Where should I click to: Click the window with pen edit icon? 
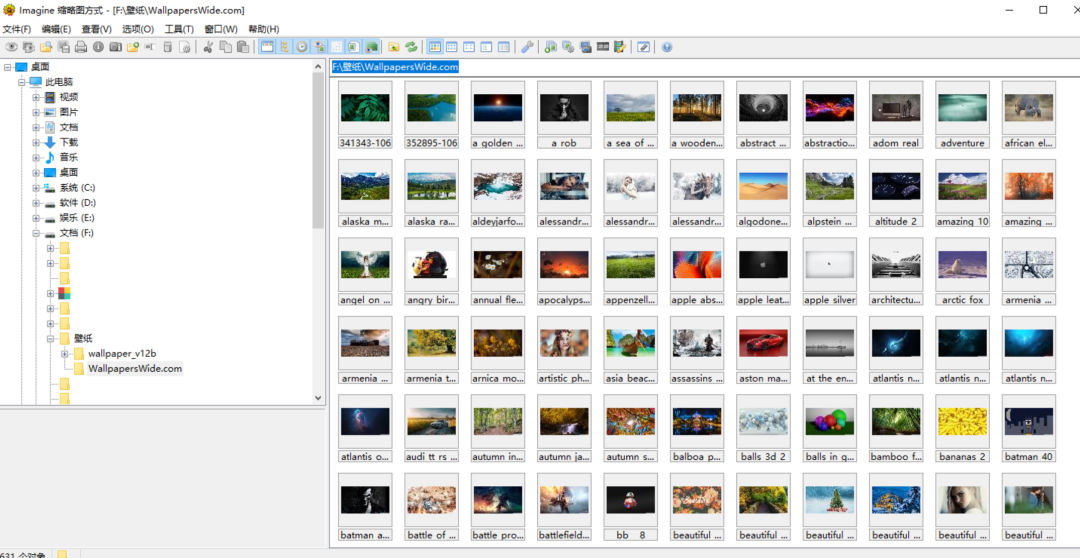point(643,47)
